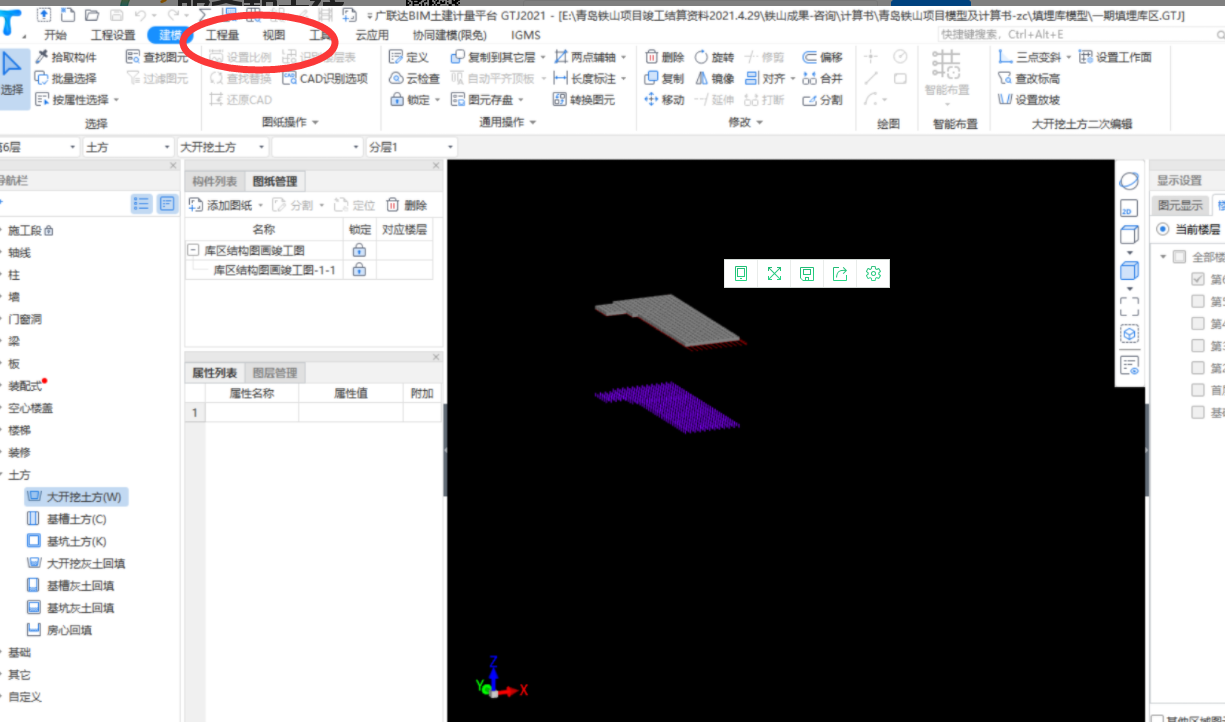
Task: Click fullscreen arrows in floating toolbar
Action: [x=774, y=273]
